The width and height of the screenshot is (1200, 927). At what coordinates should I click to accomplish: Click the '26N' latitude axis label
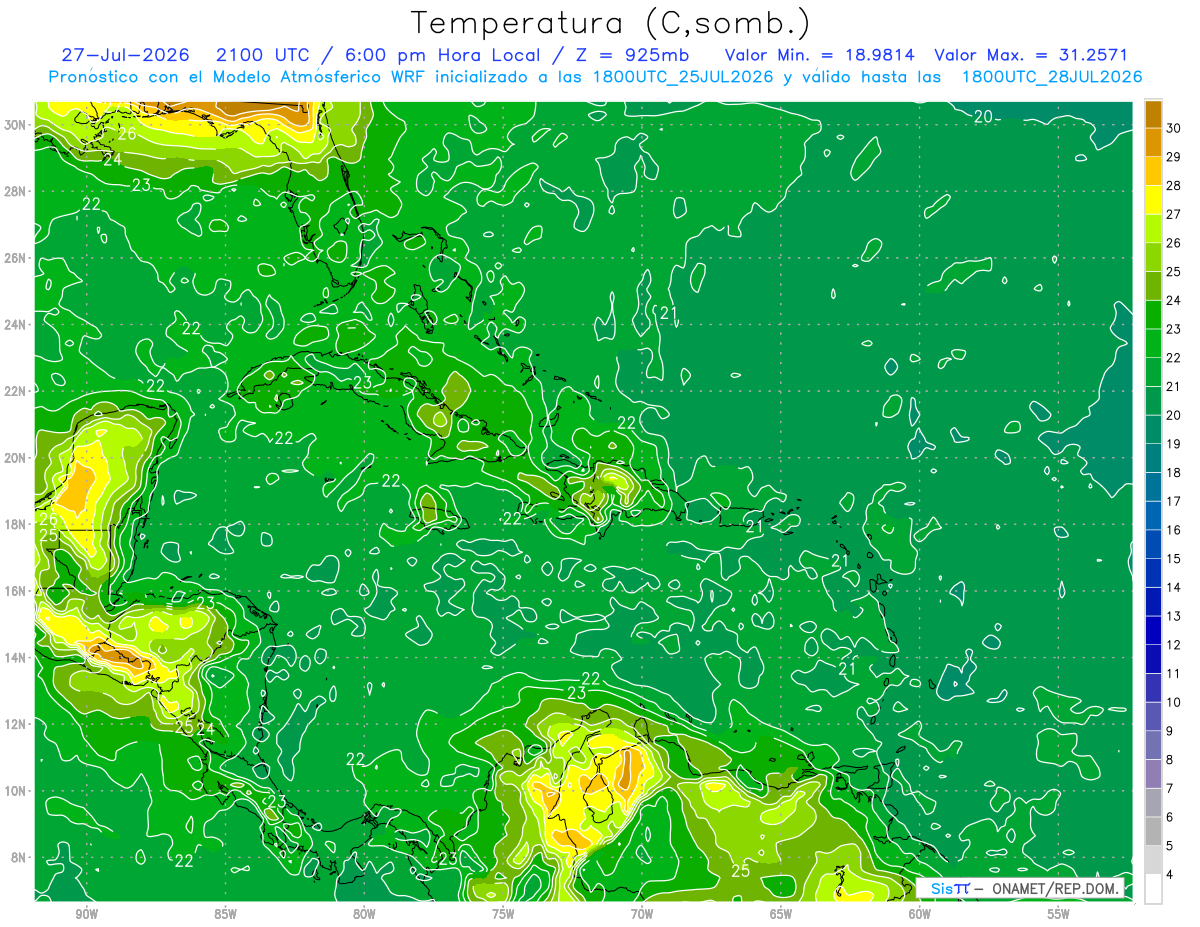coord(17,258)
